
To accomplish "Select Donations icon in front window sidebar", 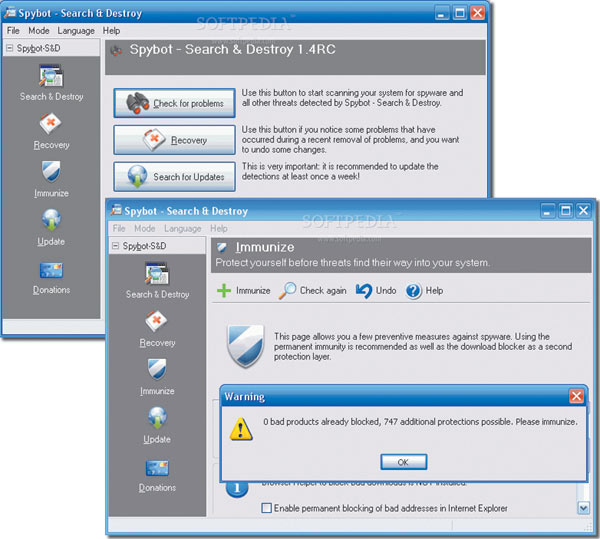I will pyautogui.click(x=157, y=468).
